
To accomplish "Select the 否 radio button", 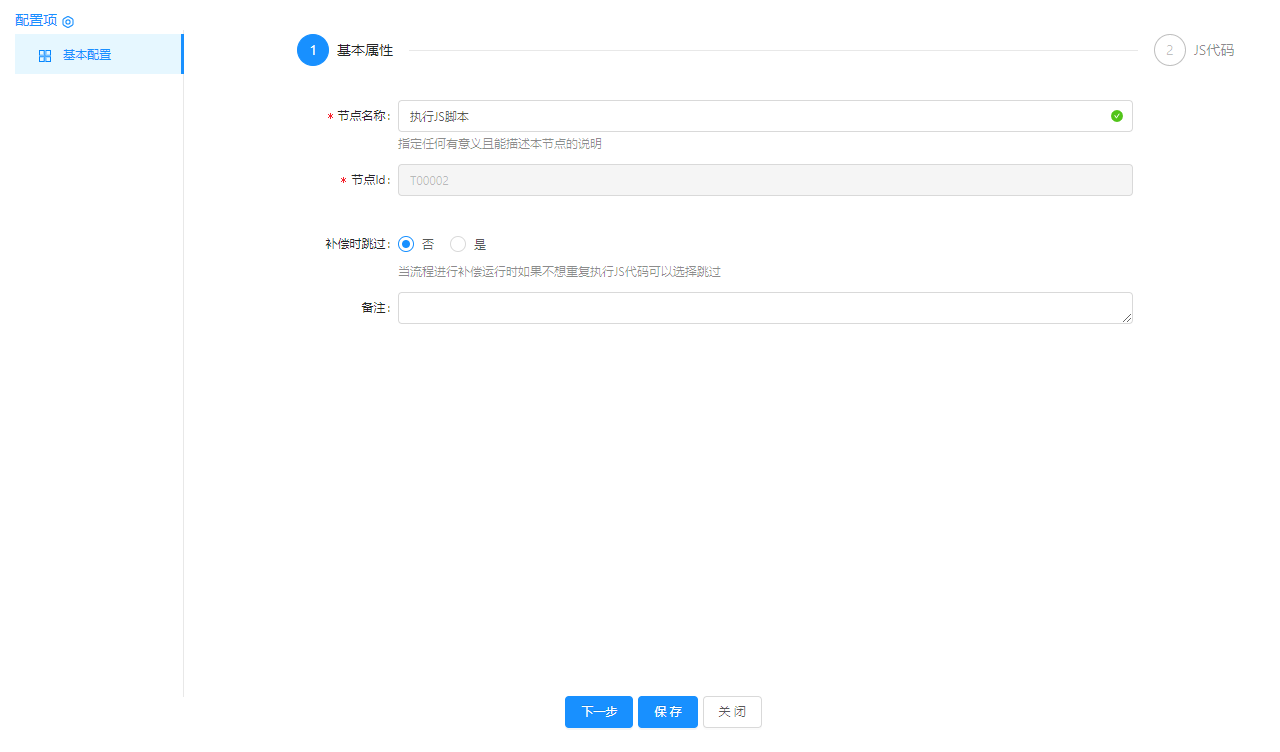I will (406, 244).
